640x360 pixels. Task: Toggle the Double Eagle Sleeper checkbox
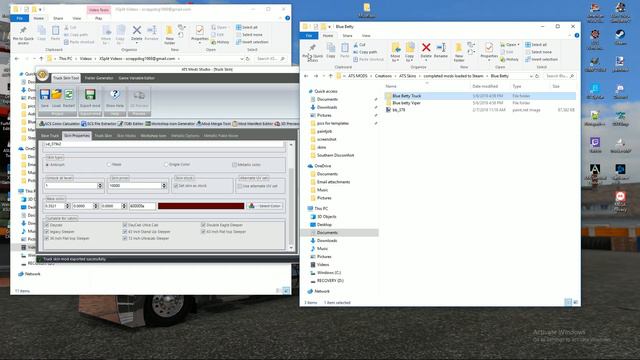pos(203,225)
